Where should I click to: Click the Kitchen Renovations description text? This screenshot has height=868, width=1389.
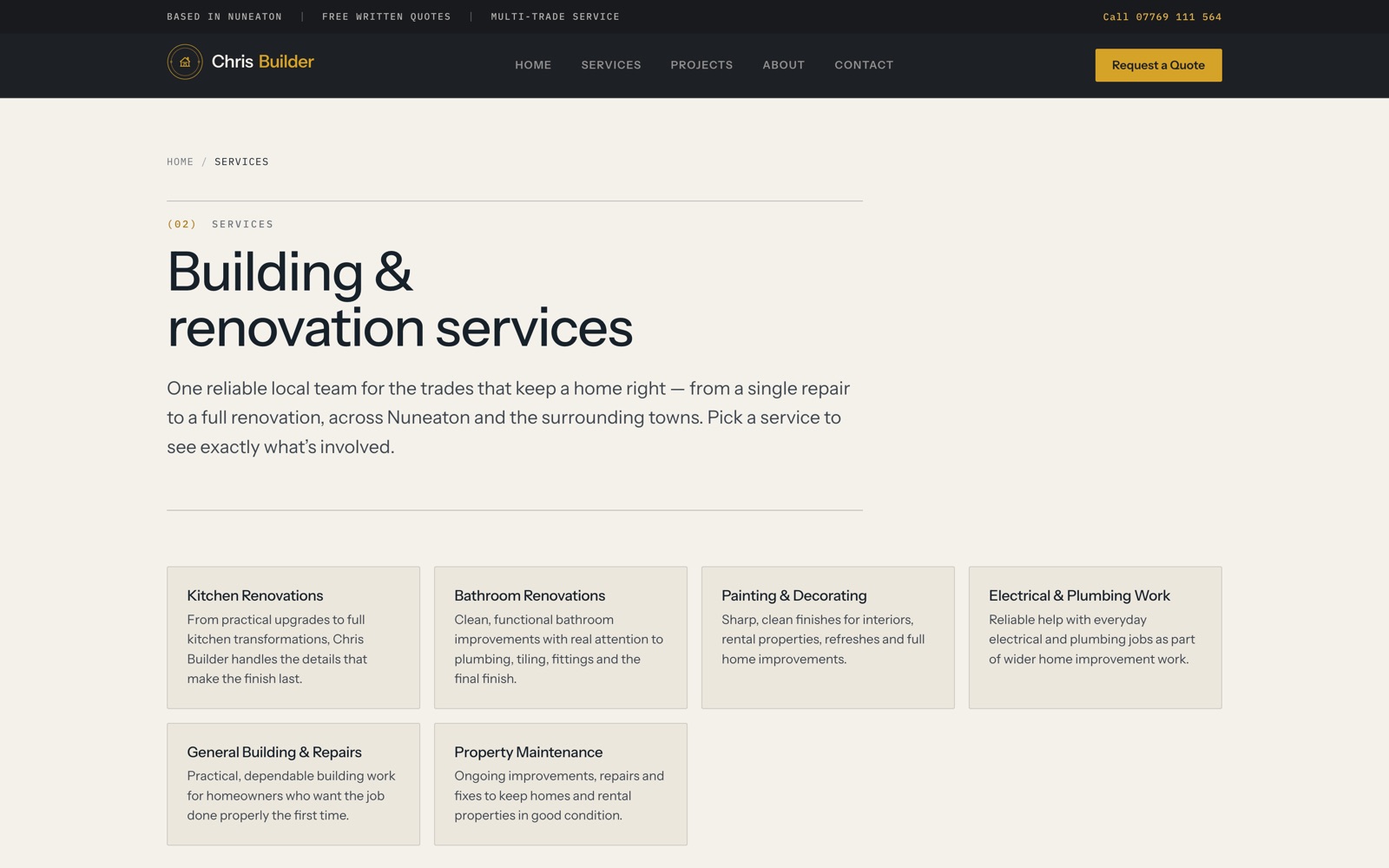278,649
